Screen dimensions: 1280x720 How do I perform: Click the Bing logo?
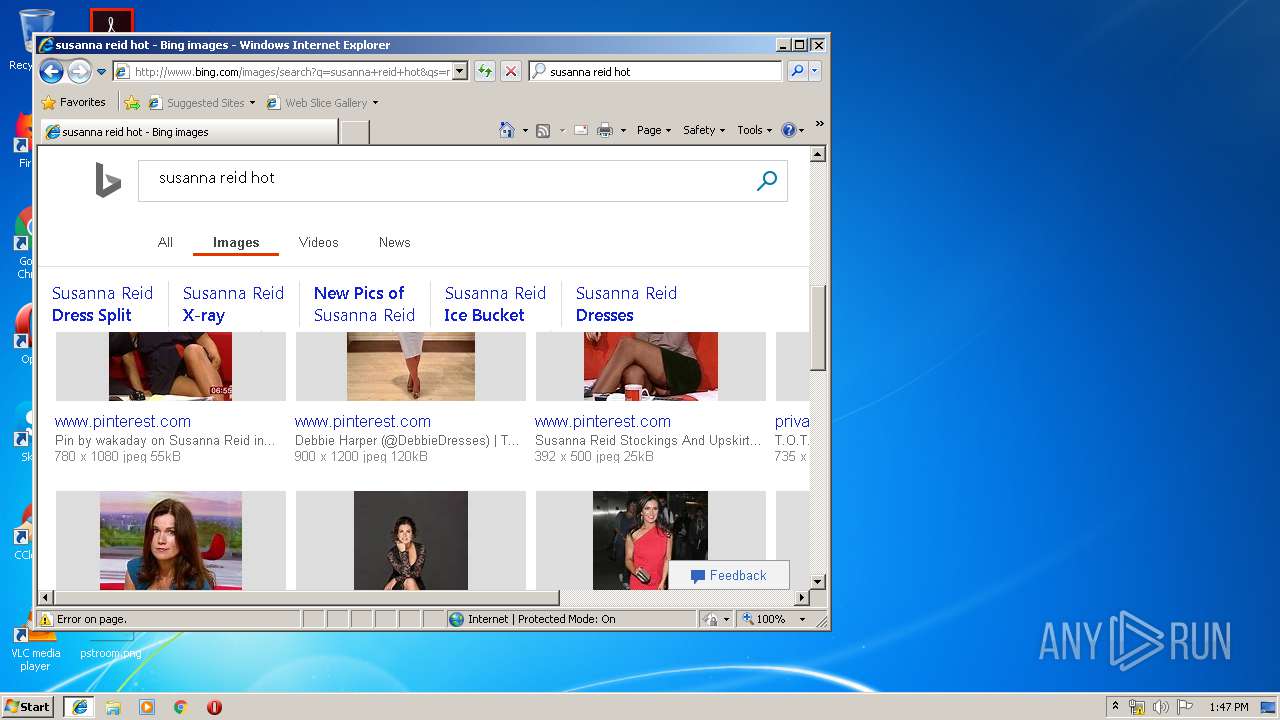pyautogui.click(x=108, y=180)
